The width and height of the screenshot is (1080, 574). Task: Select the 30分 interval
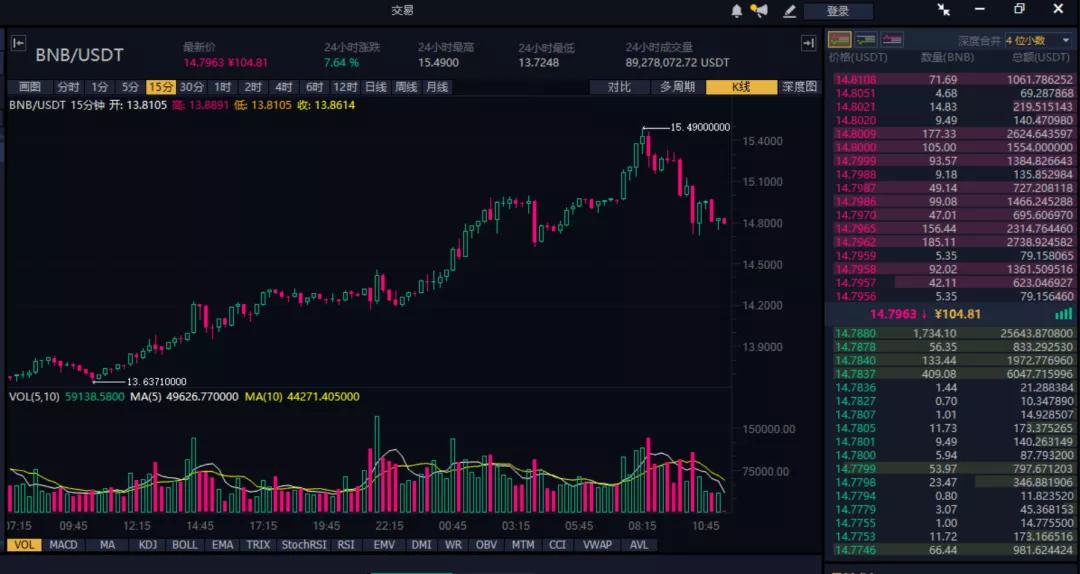click(x=192, y=87)
